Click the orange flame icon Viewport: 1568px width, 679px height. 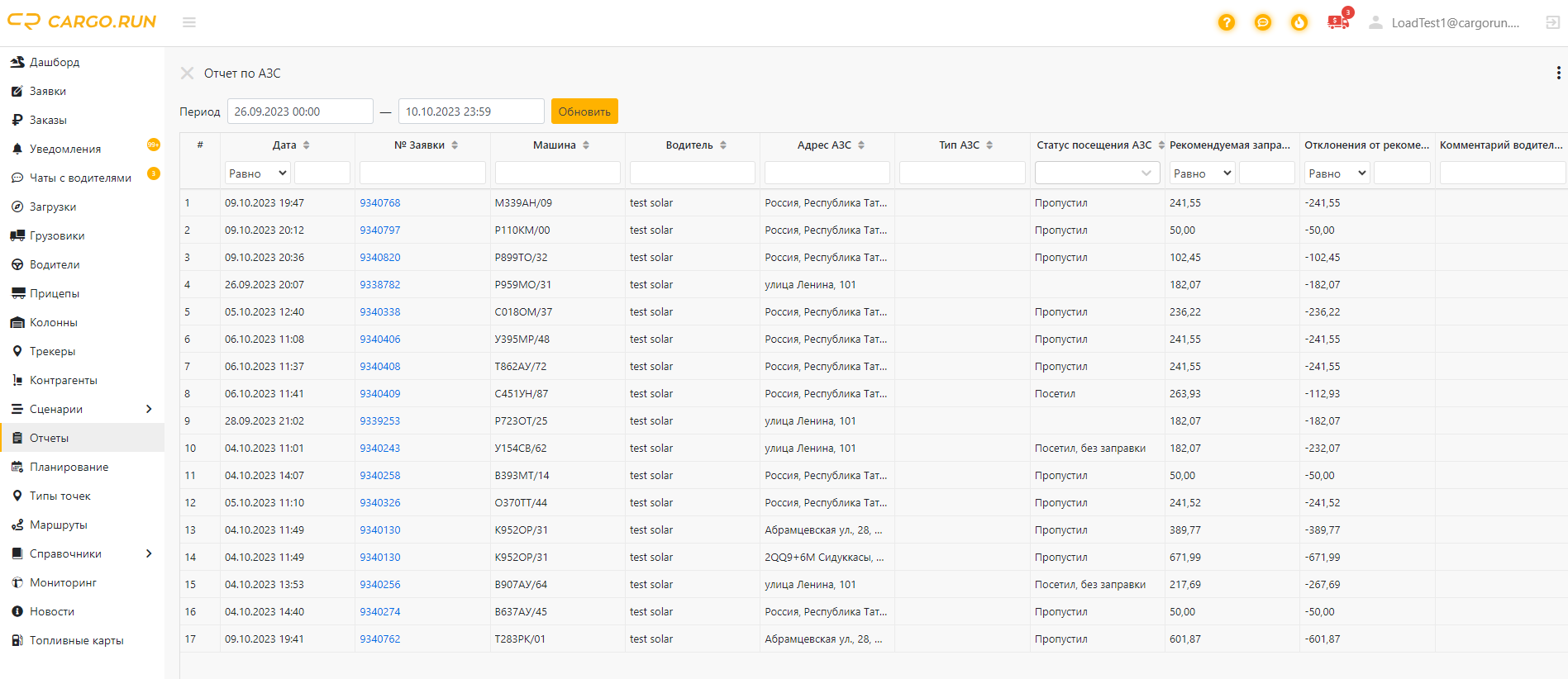(x=1299, y=22)
